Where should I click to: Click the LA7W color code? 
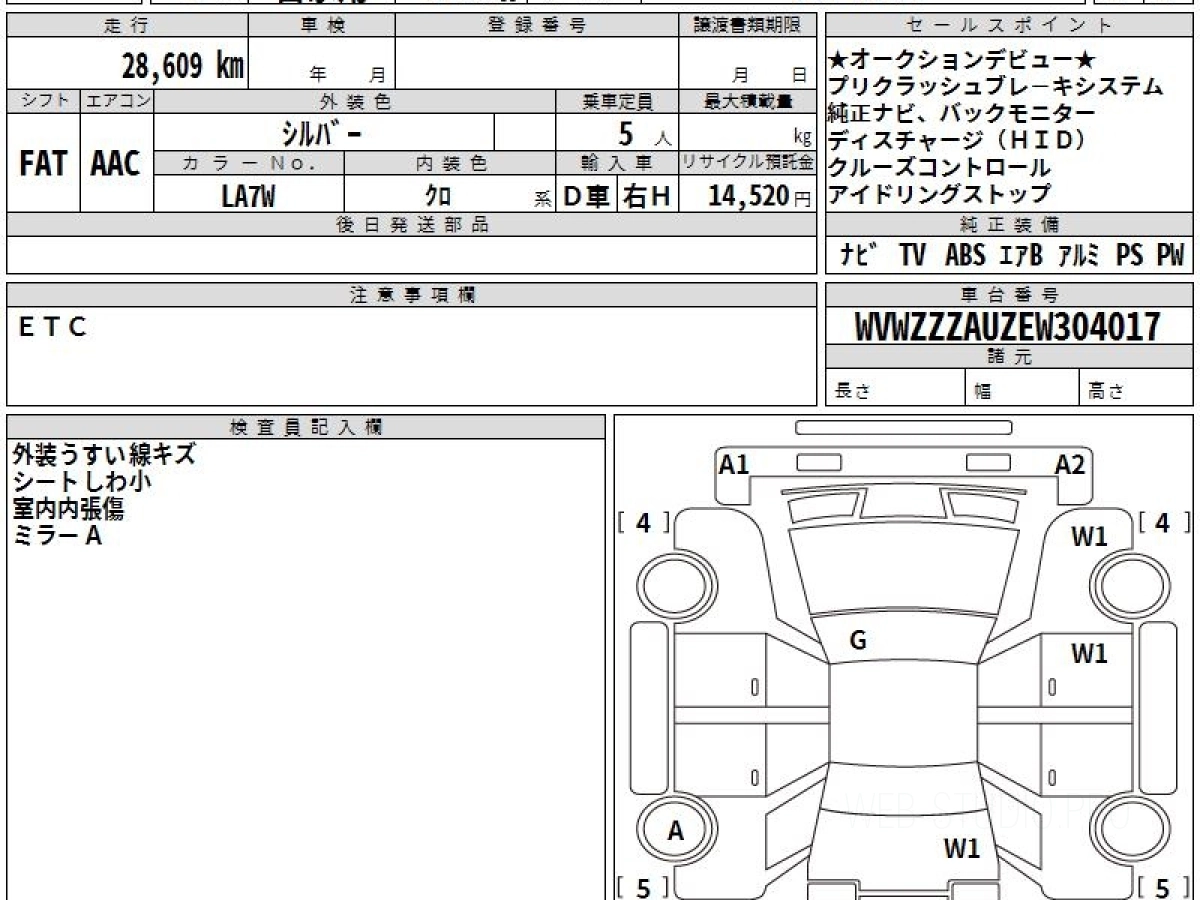coord(249,196)
